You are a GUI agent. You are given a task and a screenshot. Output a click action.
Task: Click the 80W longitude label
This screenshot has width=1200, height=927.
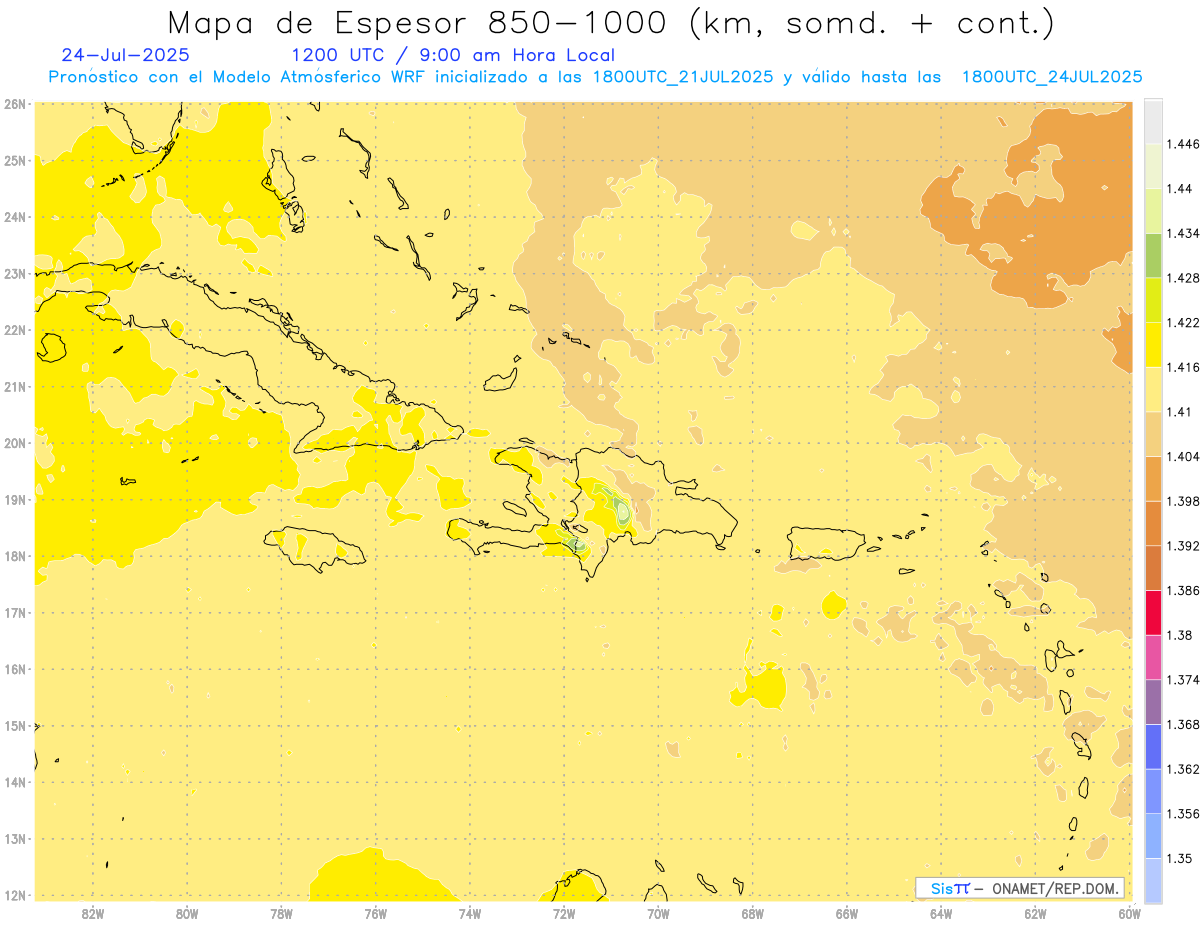coord(187,913)
